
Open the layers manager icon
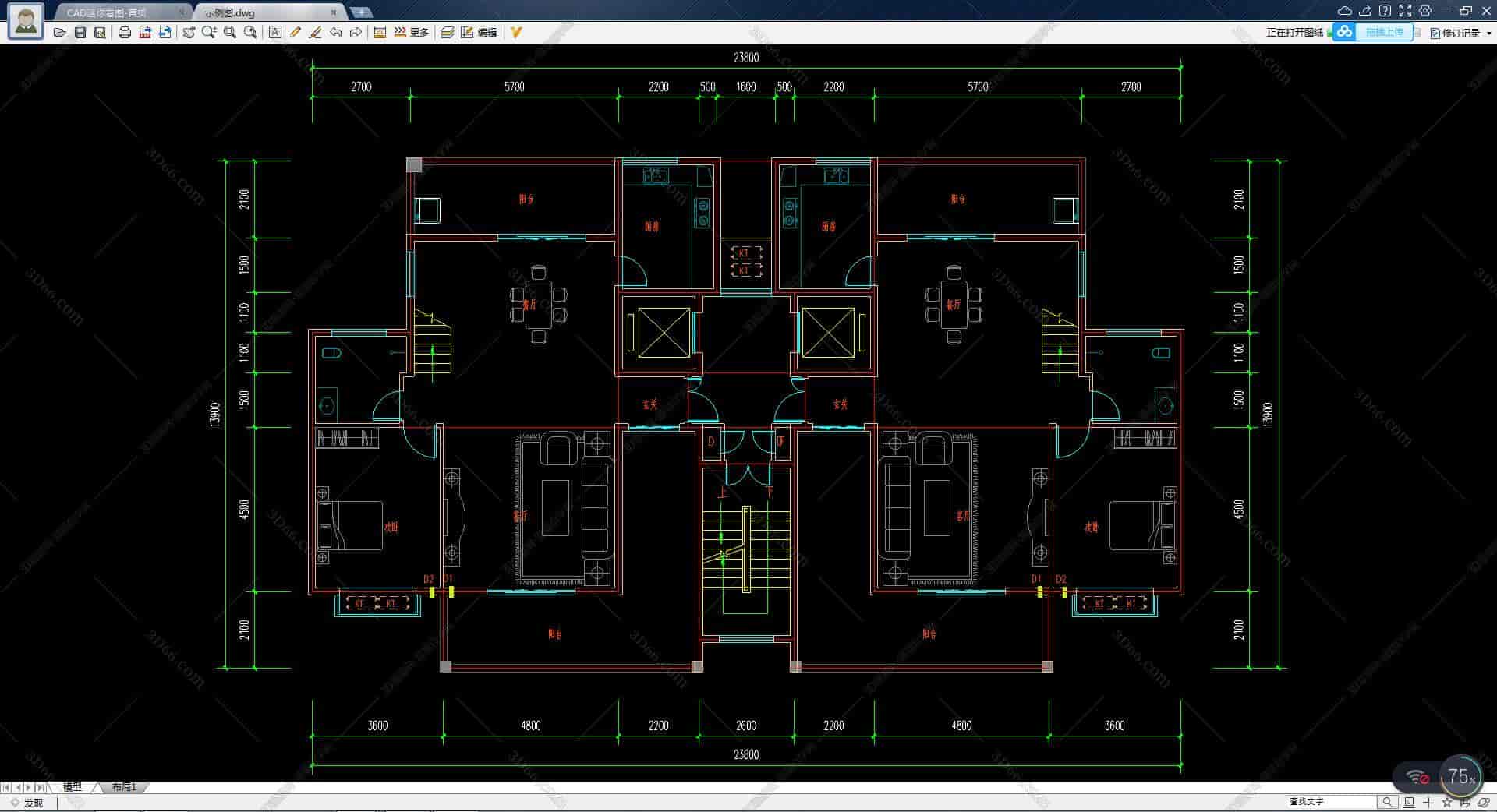447,32
